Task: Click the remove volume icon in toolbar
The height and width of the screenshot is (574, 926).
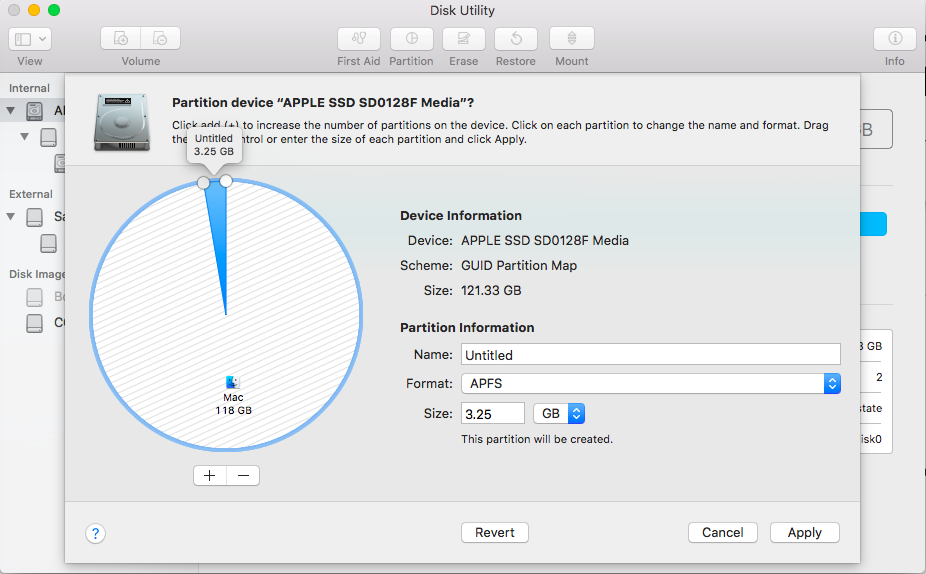Action: click(x=160, y=38)
